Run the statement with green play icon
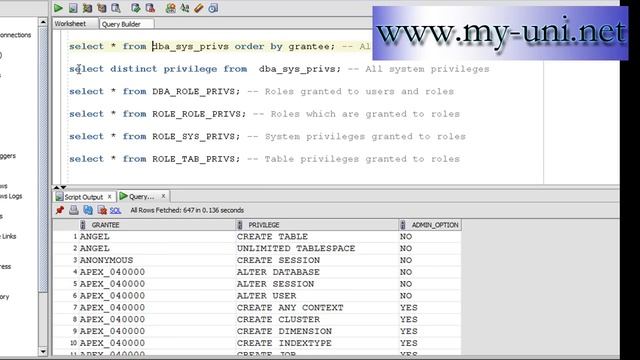The height and width of the screenshot is (360, 640). click(x=58, y=8)
